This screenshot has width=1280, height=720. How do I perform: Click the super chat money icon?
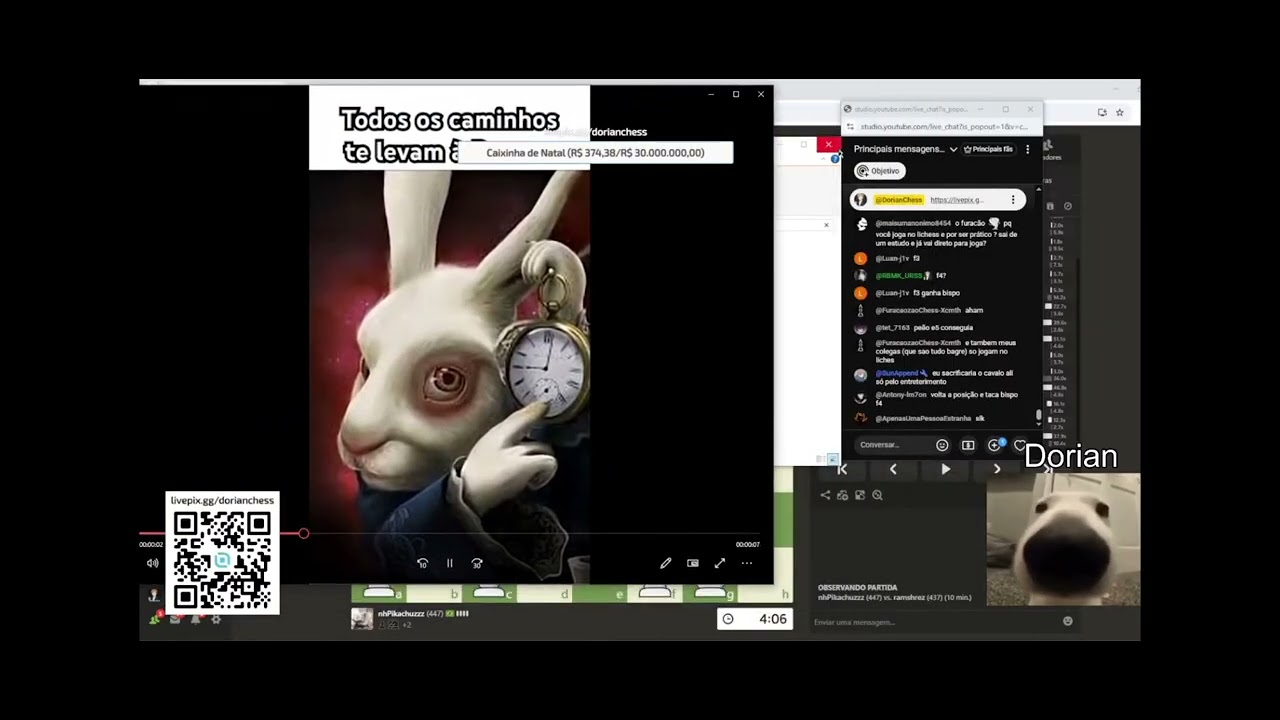click(x=968, y=445)
